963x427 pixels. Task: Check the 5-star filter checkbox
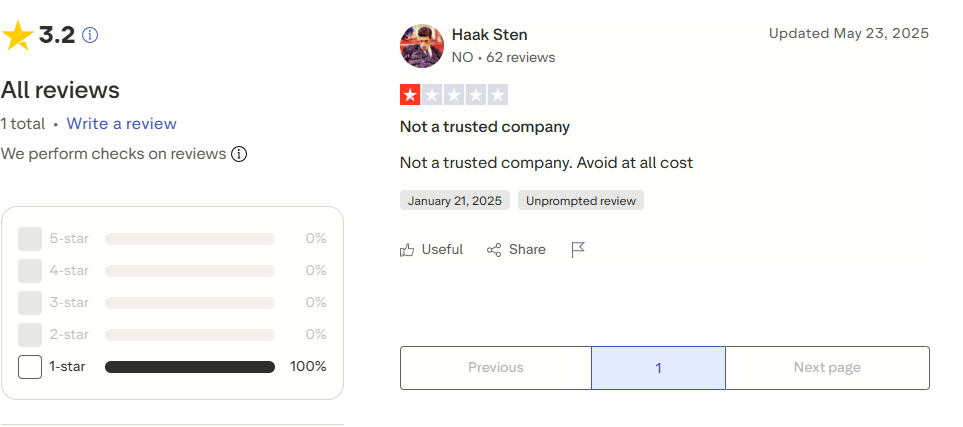click(x=30, y=239)
